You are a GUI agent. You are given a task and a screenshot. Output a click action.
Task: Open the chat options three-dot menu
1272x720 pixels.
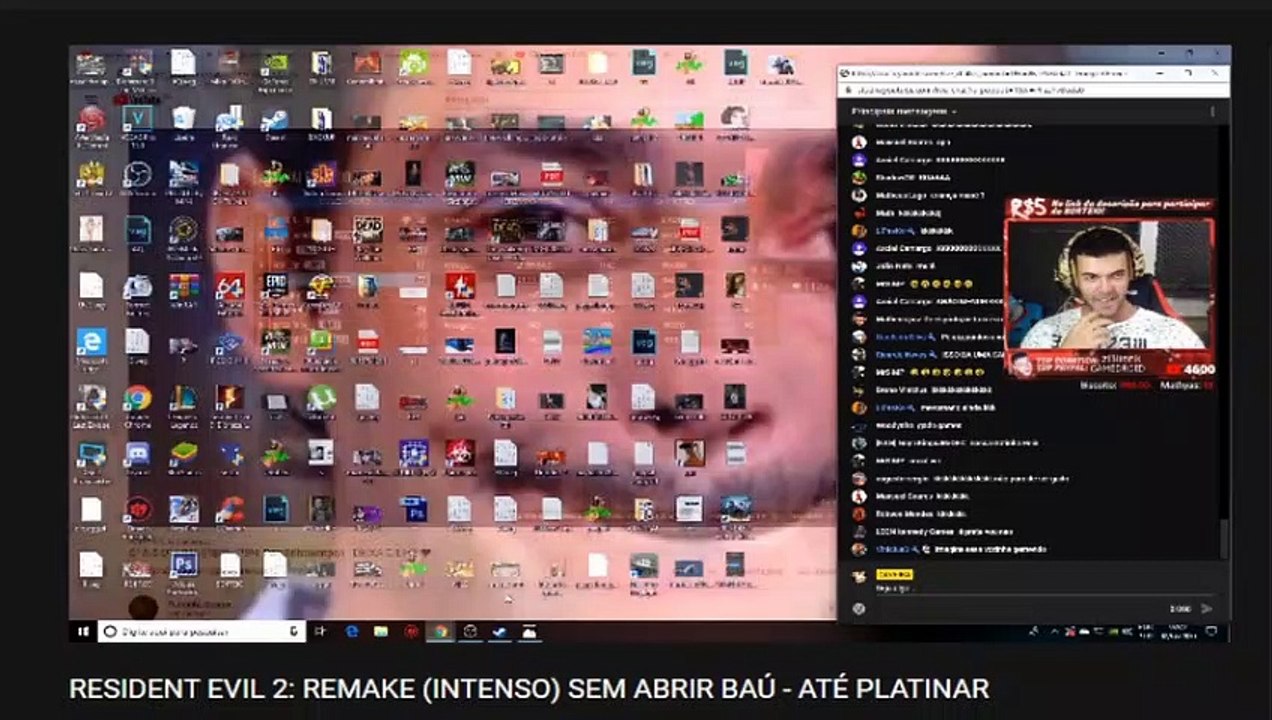pyautogui.click(x=1213, y=111)
